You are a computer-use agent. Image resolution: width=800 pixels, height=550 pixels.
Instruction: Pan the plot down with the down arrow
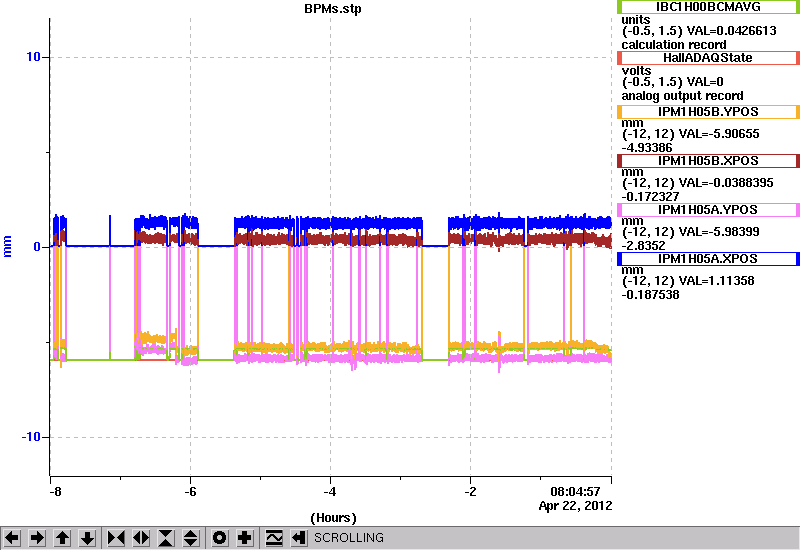pyautogui.click(x=88, y=538)
